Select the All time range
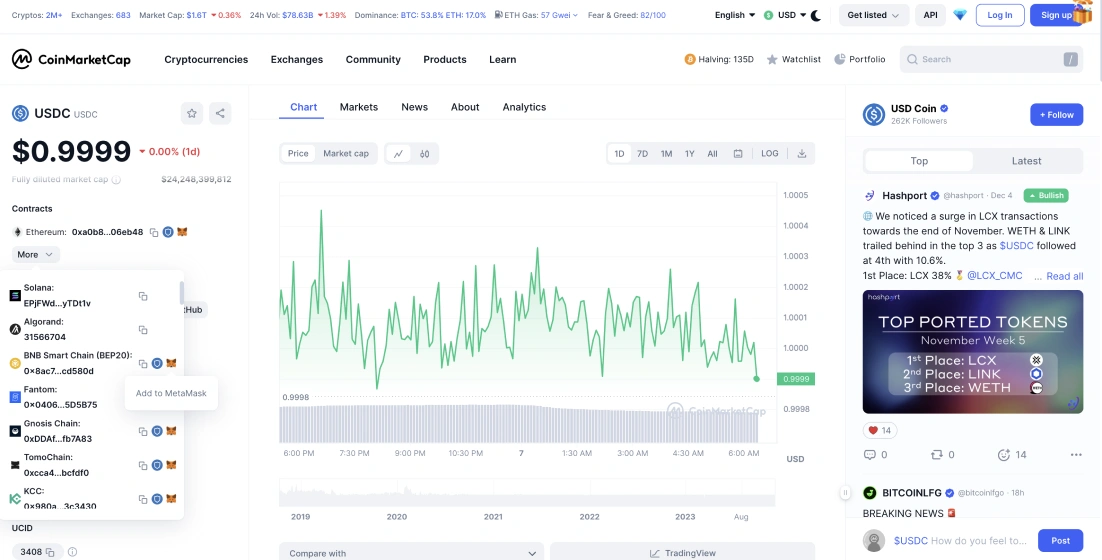The width and height of the screenshot is (1102, 560). click(x=712, y=153)
